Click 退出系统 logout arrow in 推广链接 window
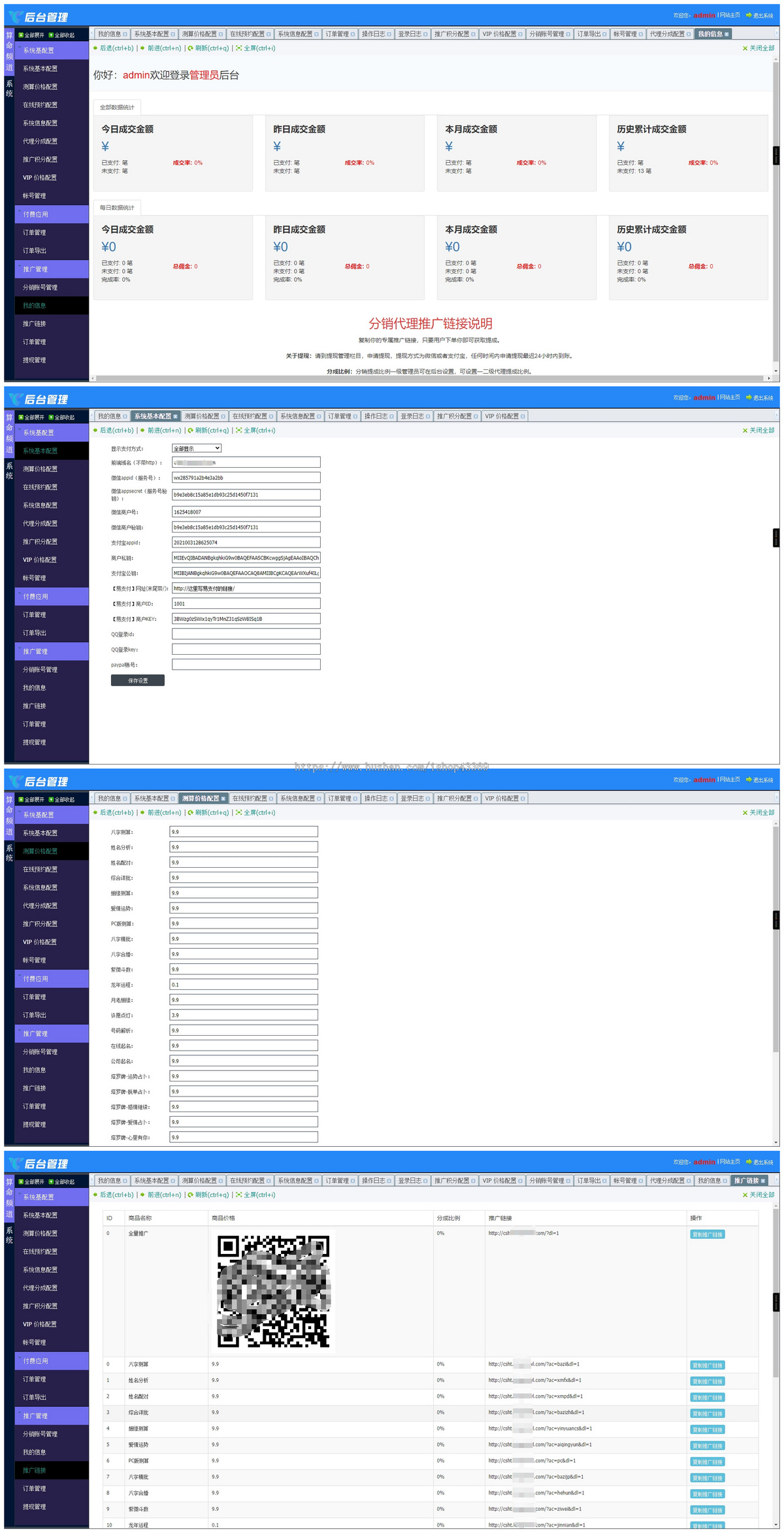784x1533 pixels. (x=749, y=1162)
